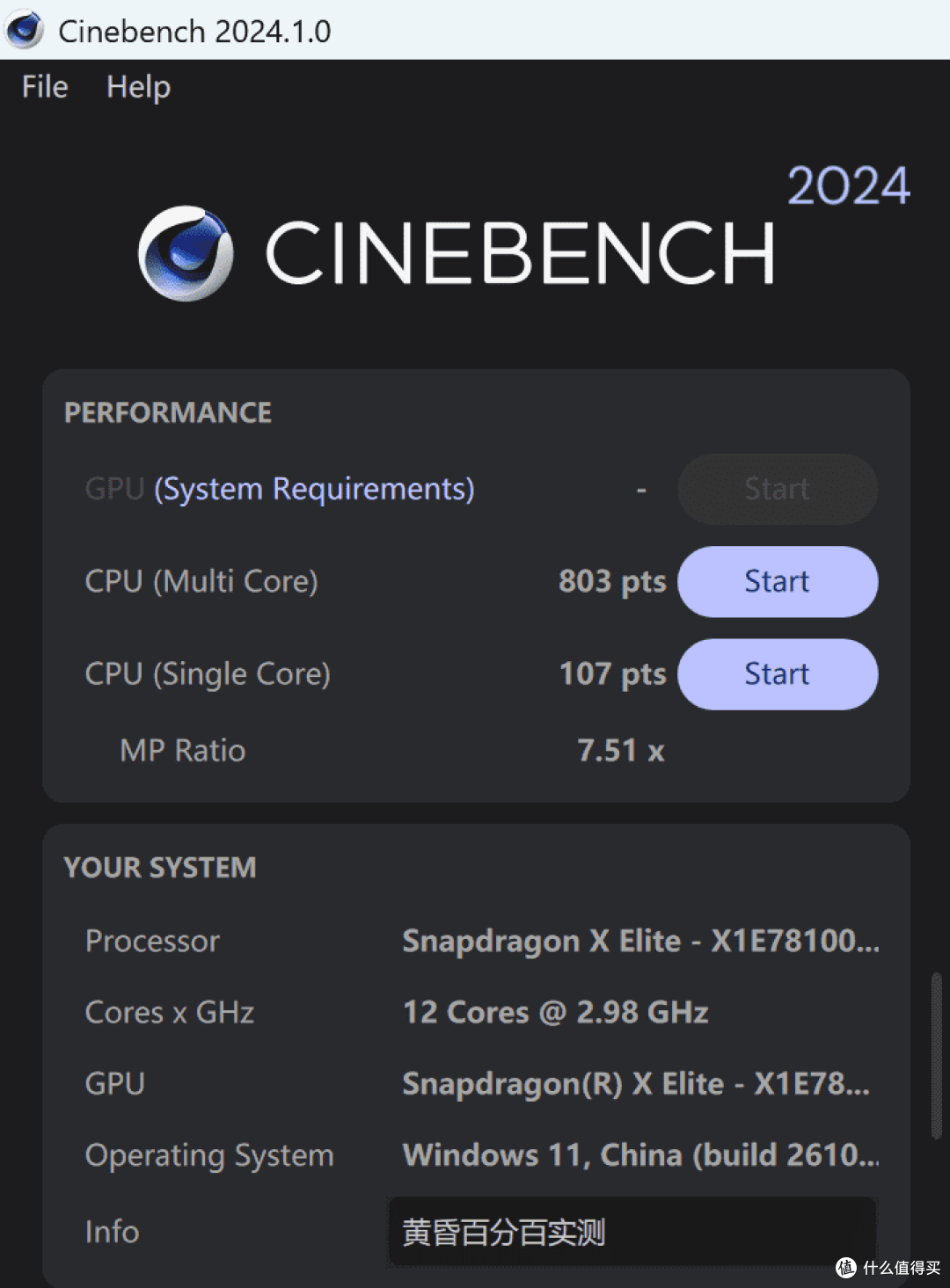Click the Cores x GHz label

tap(170, 1012)
